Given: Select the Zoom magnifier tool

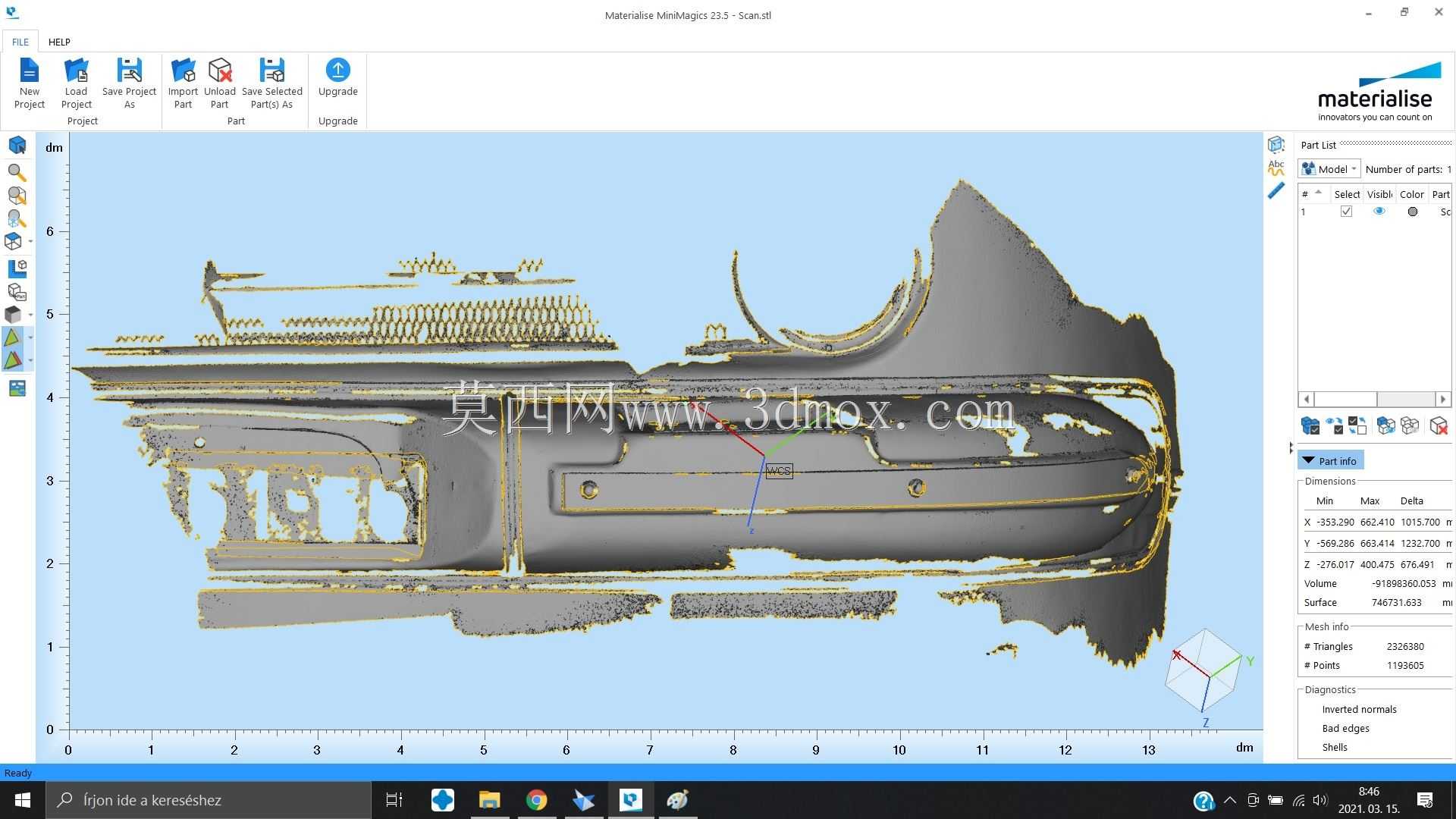Looking at the screenshot, I should (x=17, y=172).
